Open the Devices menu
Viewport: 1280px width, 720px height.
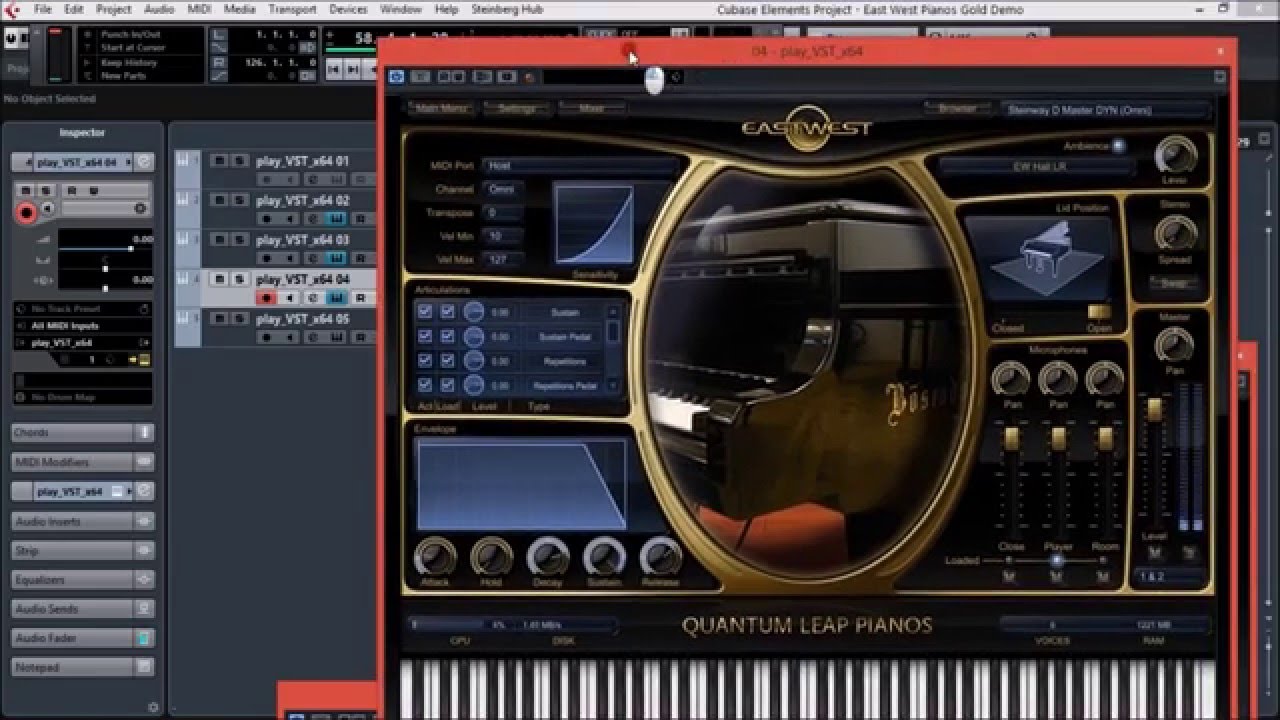(348, 9)
